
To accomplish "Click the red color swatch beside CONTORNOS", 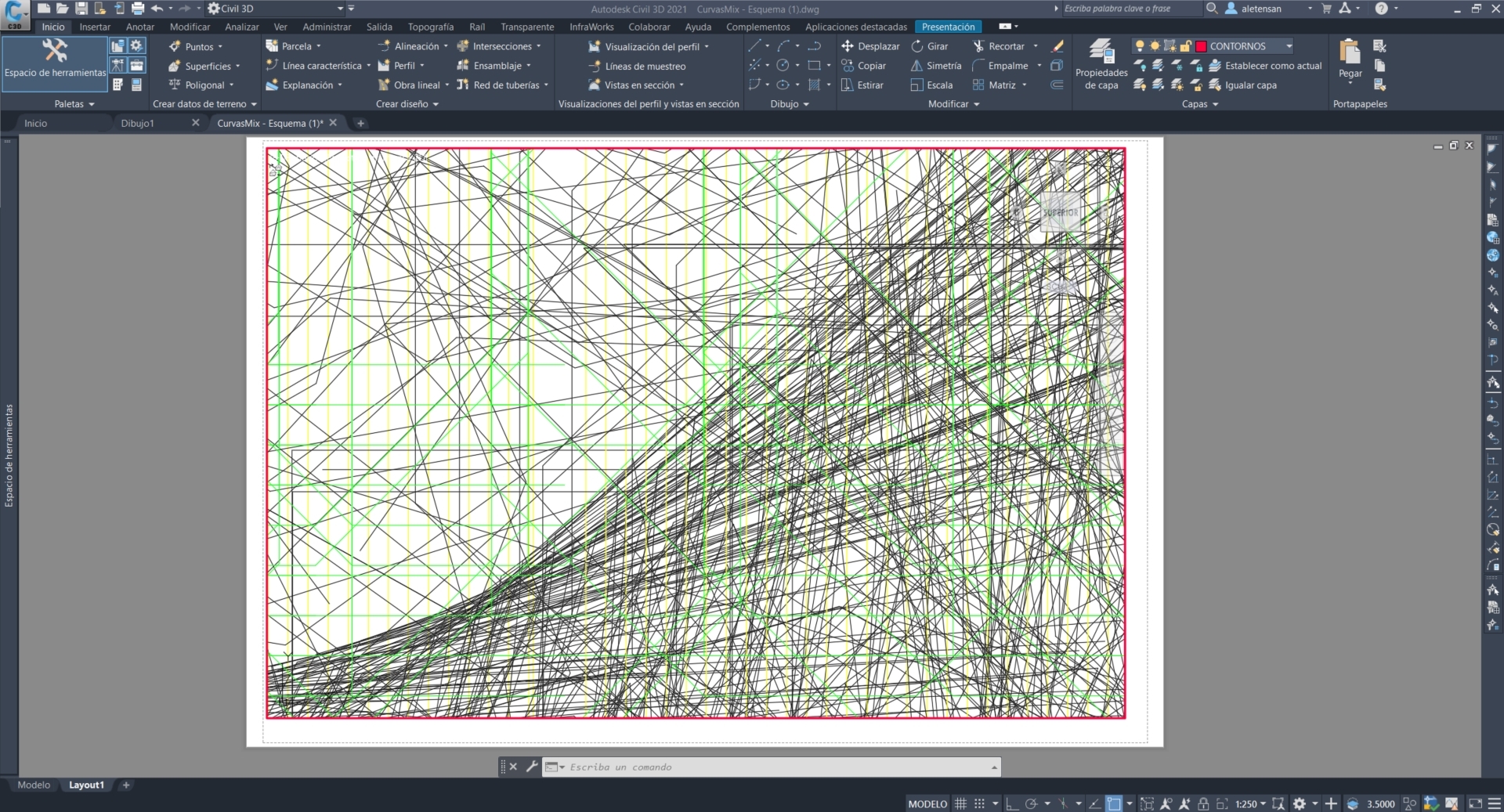I will click(1201, 45).
